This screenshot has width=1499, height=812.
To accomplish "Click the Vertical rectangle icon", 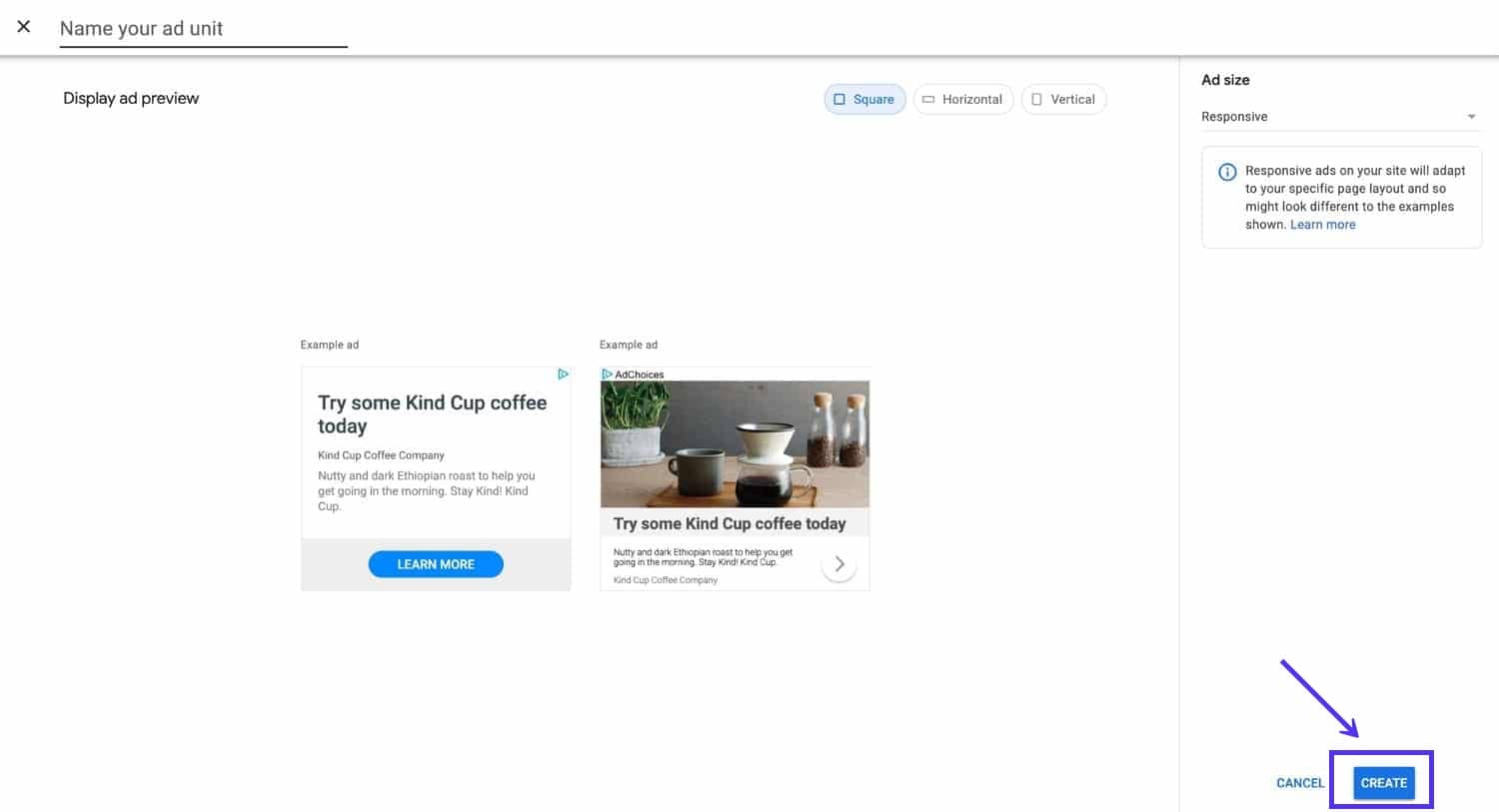I will point(1036,99).
